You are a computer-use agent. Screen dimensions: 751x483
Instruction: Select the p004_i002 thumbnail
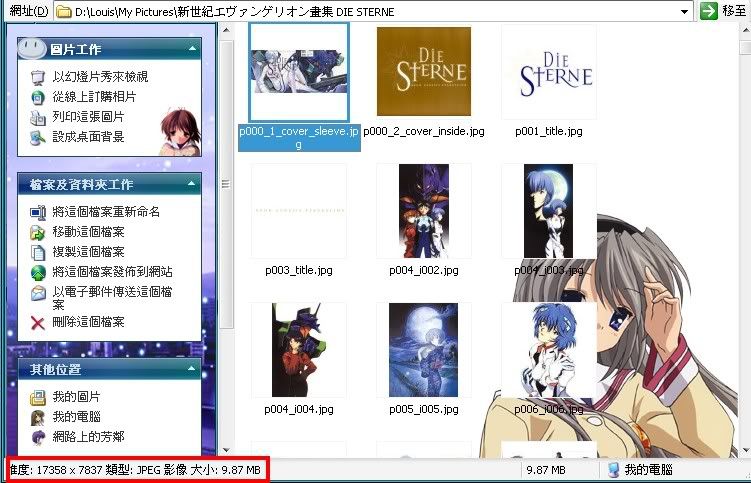click(424, 211)
